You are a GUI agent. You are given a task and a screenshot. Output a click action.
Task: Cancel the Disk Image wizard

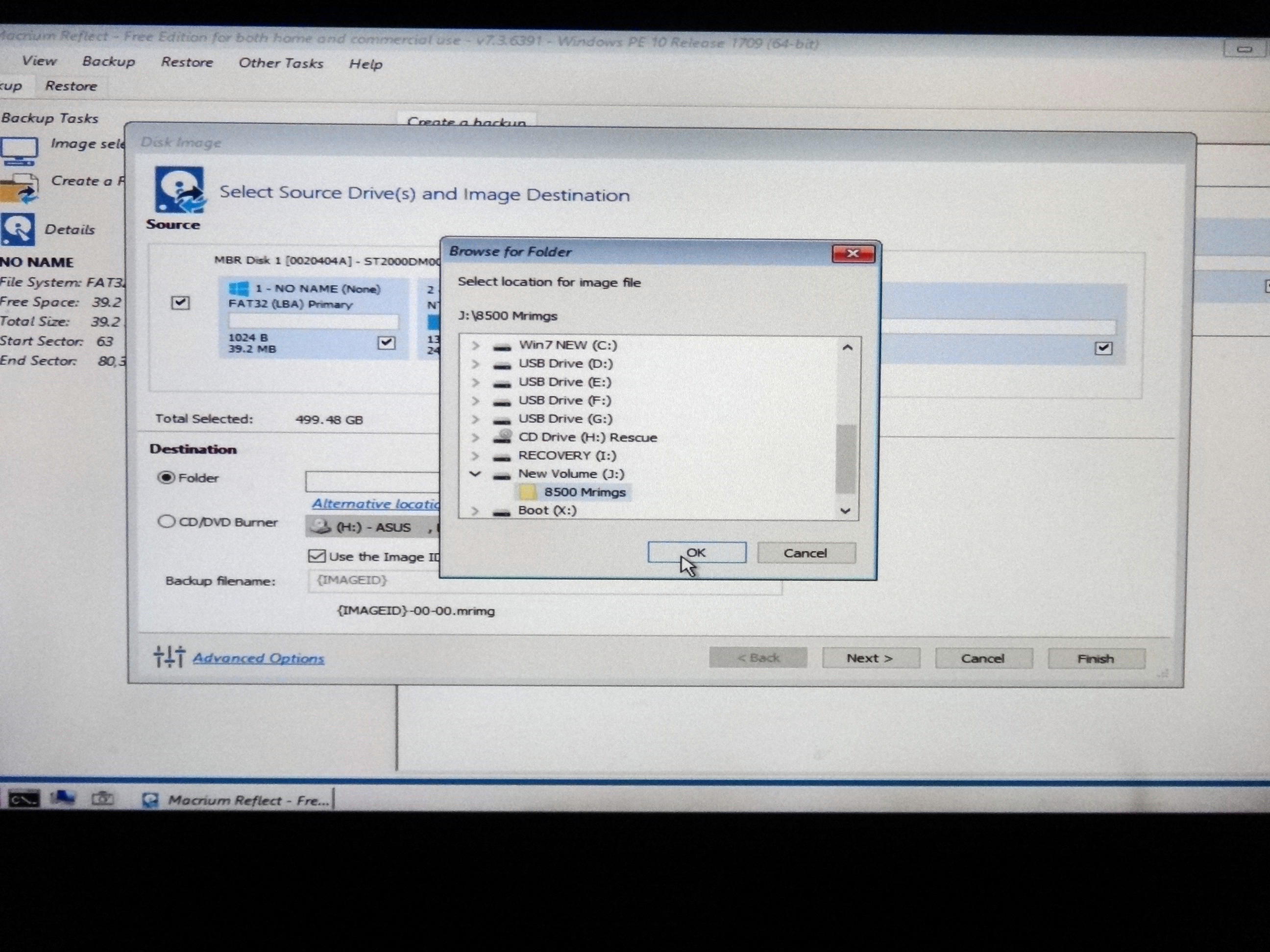pos(983,658)
